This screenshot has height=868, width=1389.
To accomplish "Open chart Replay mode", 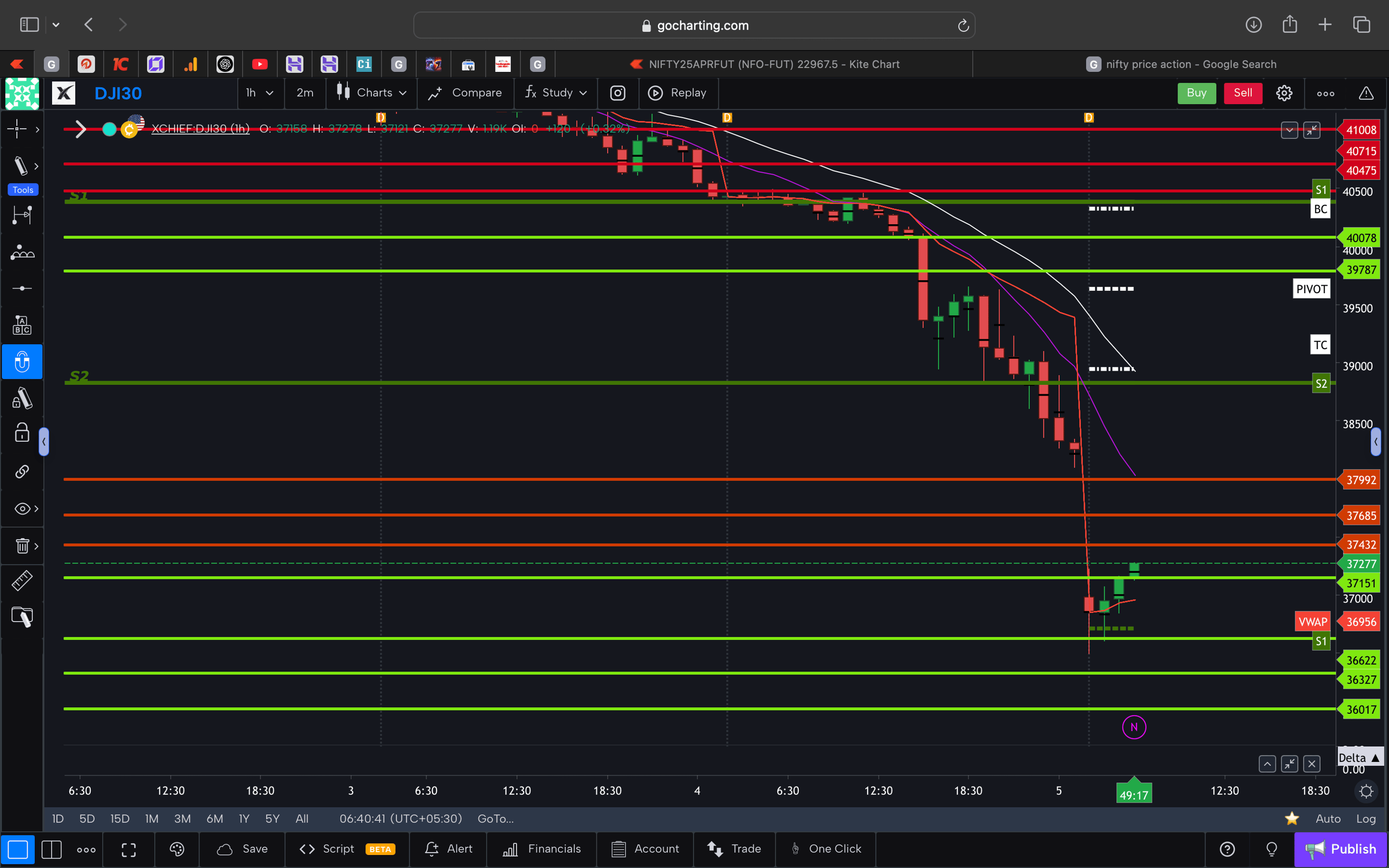I will point(679,92).
